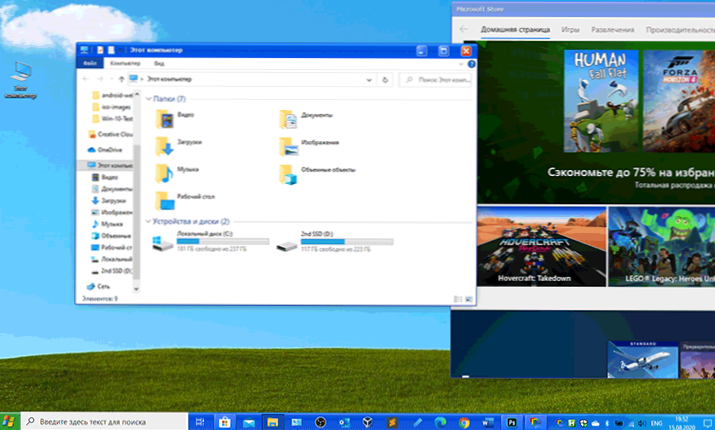Click New Folder icon in Explorer title bar
This screenshot has height=430, width=715.
click(x=111, y=50)
